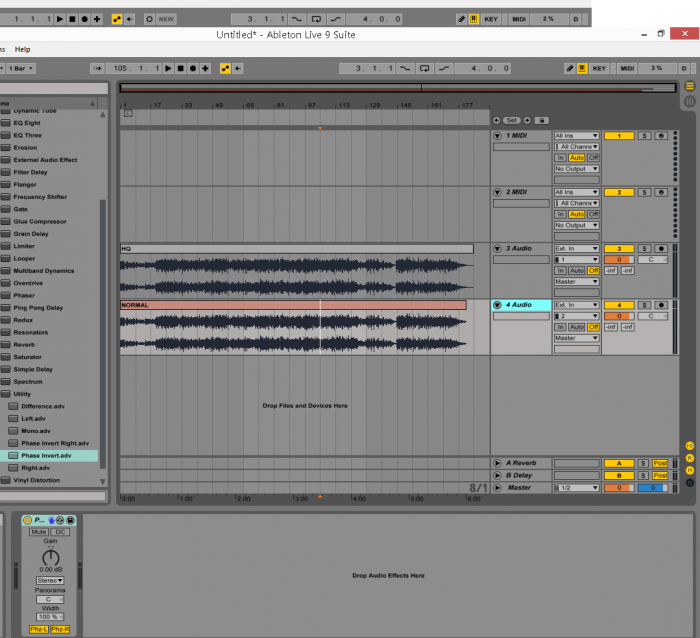Image resolution: width=700 pixels, height=638 pixels.
Task: Click KEY button in upper window toolbar
Action: (491, 19)
